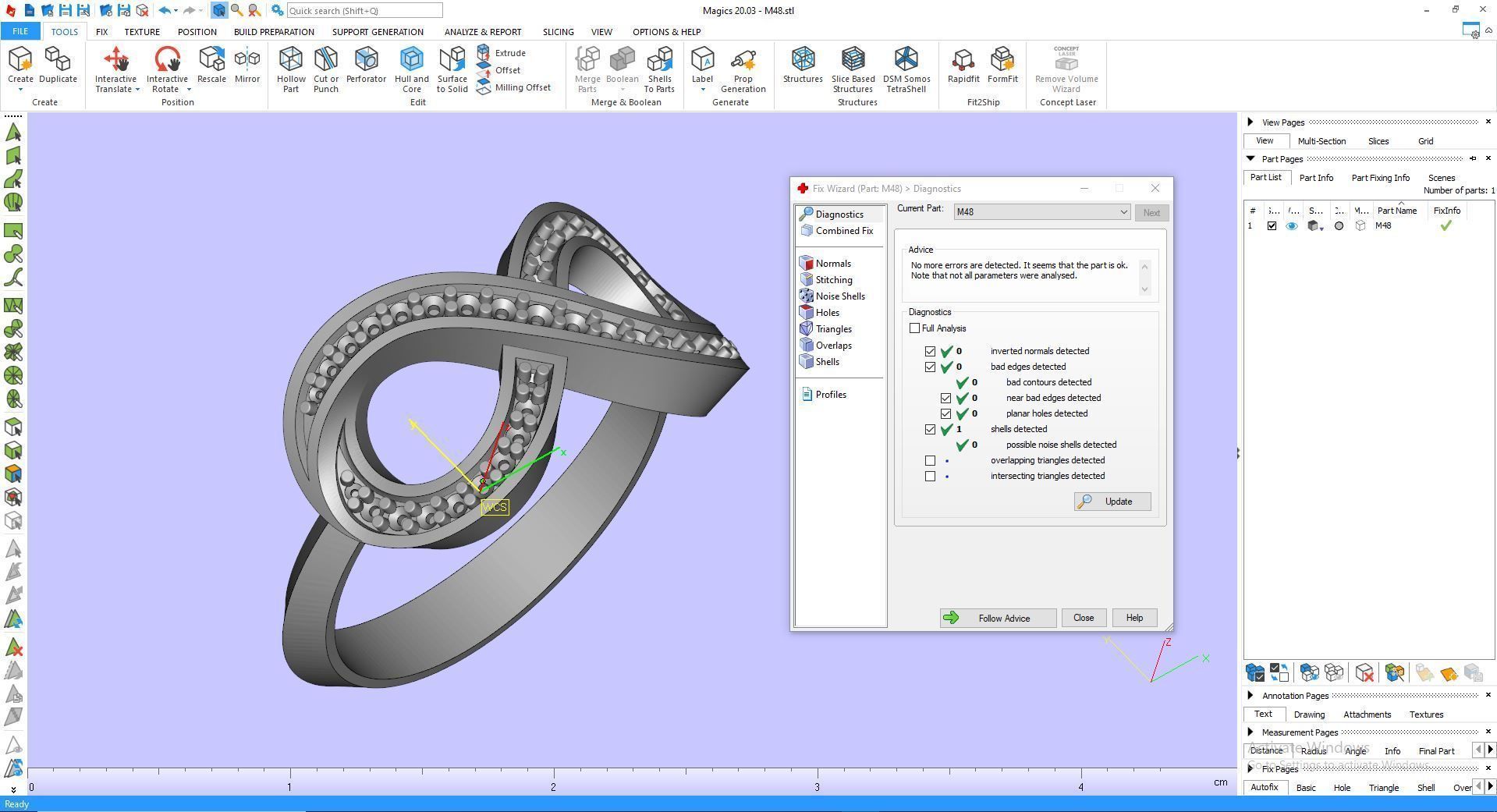Screen dimensions: 1497x812
Task: Expand the Measurement Pages panel
Action: click(1250, 732)
